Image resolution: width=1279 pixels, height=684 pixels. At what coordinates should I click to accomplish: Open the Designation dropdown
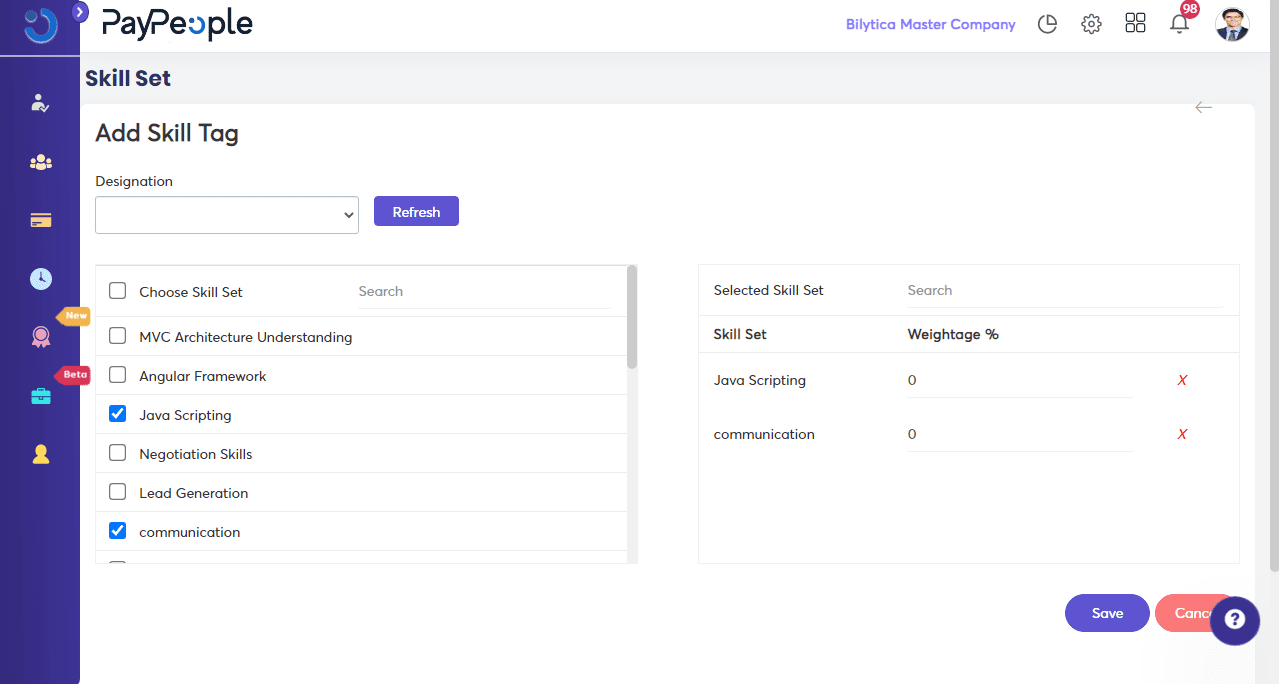(227, 215)
